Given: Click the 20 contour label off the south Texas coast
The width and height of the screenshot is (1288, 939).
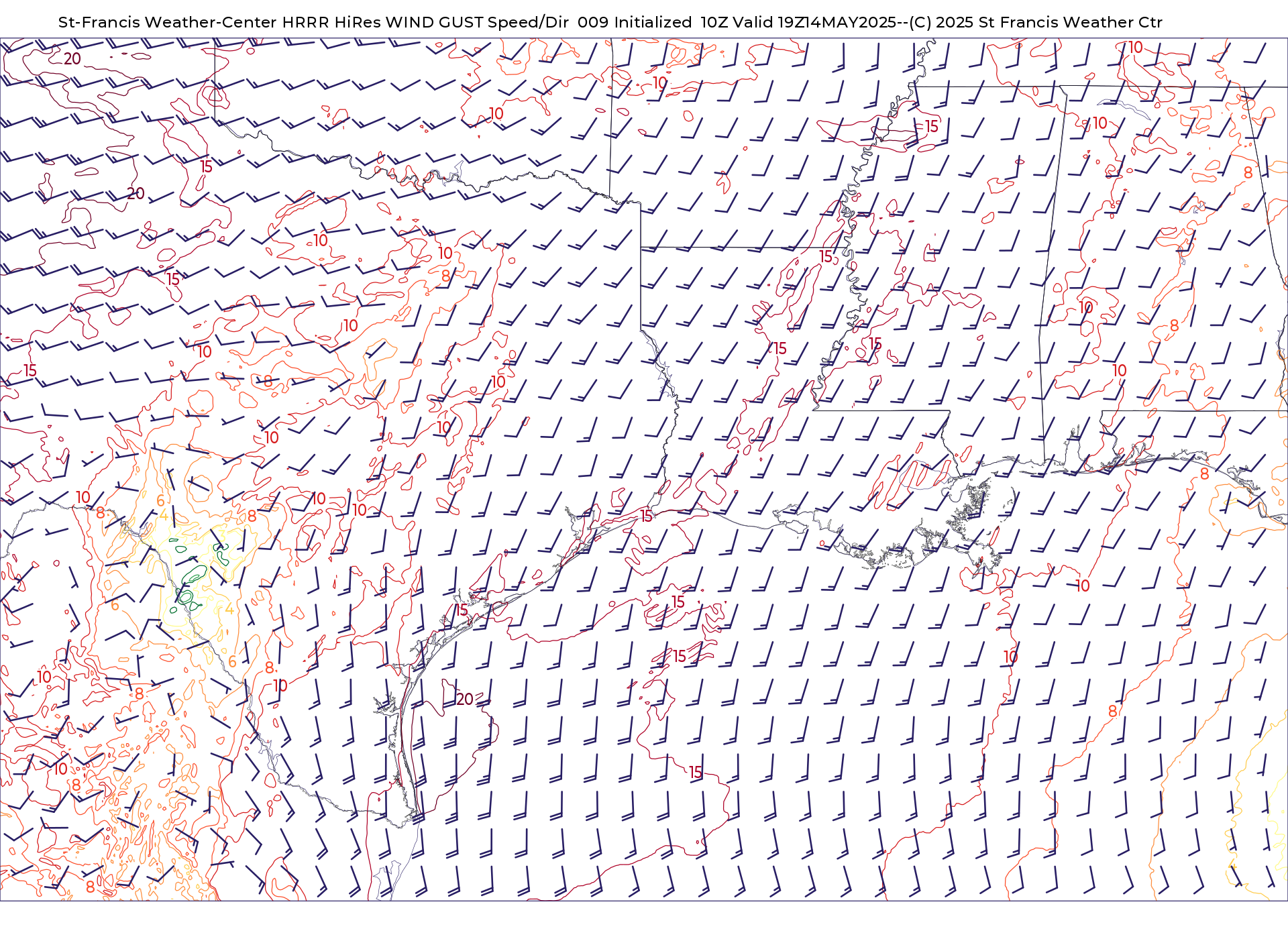Looking at the screenshot, I should pos(465,700).
